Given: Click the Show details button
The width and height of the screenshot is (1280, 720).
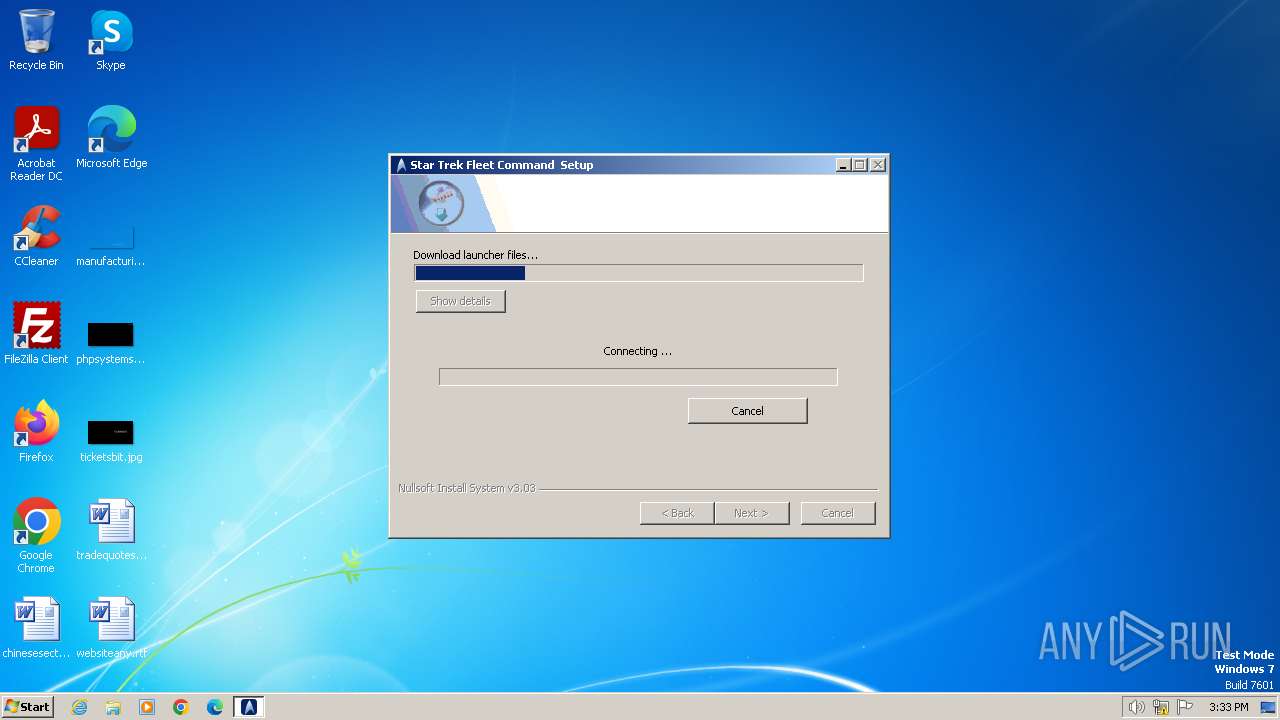Looking at the screenshot, I should pyautogui.click(x=460, y=301).
